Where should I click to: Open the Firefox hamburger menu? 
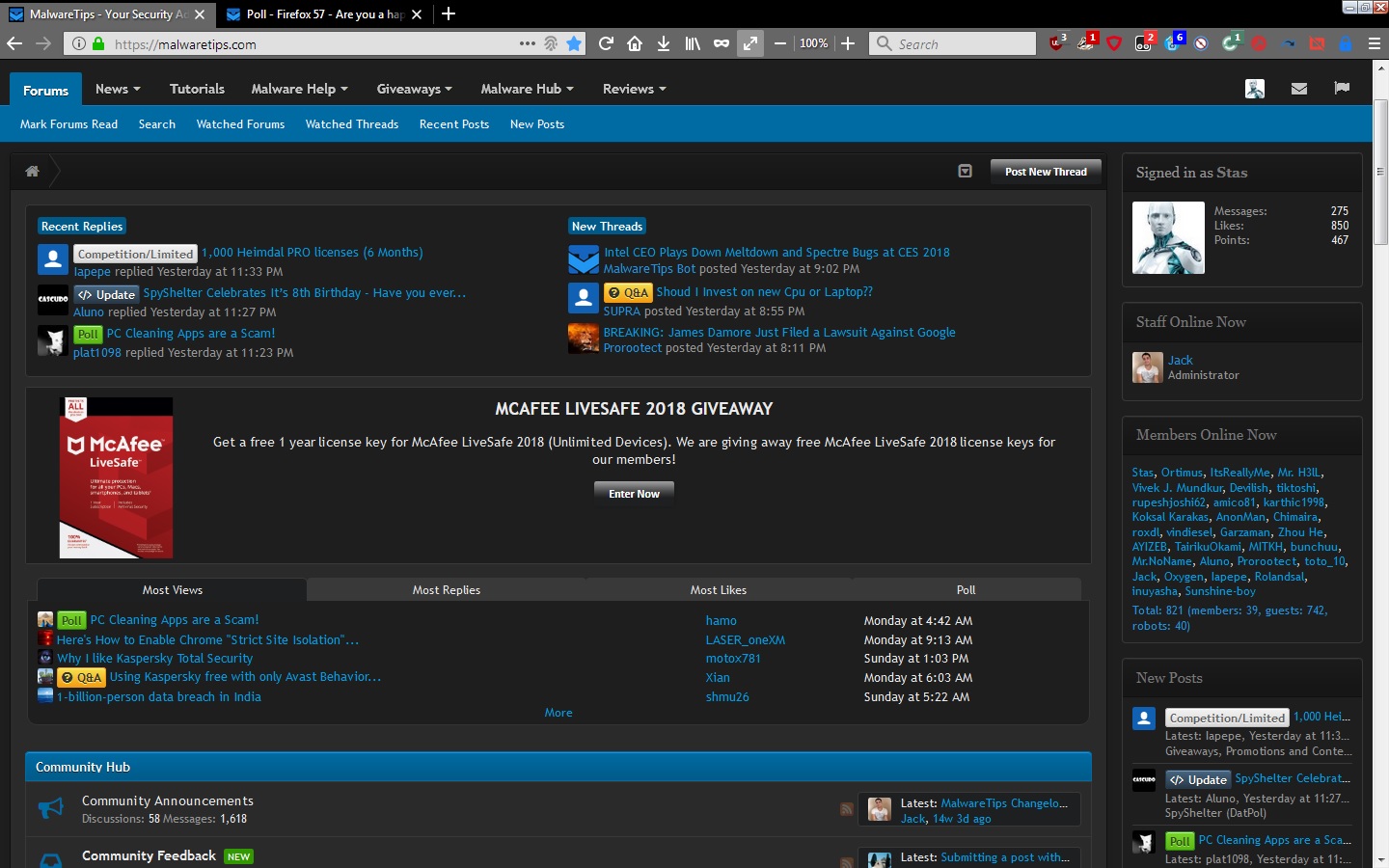pyautogui.click(x=1375, y=43)
